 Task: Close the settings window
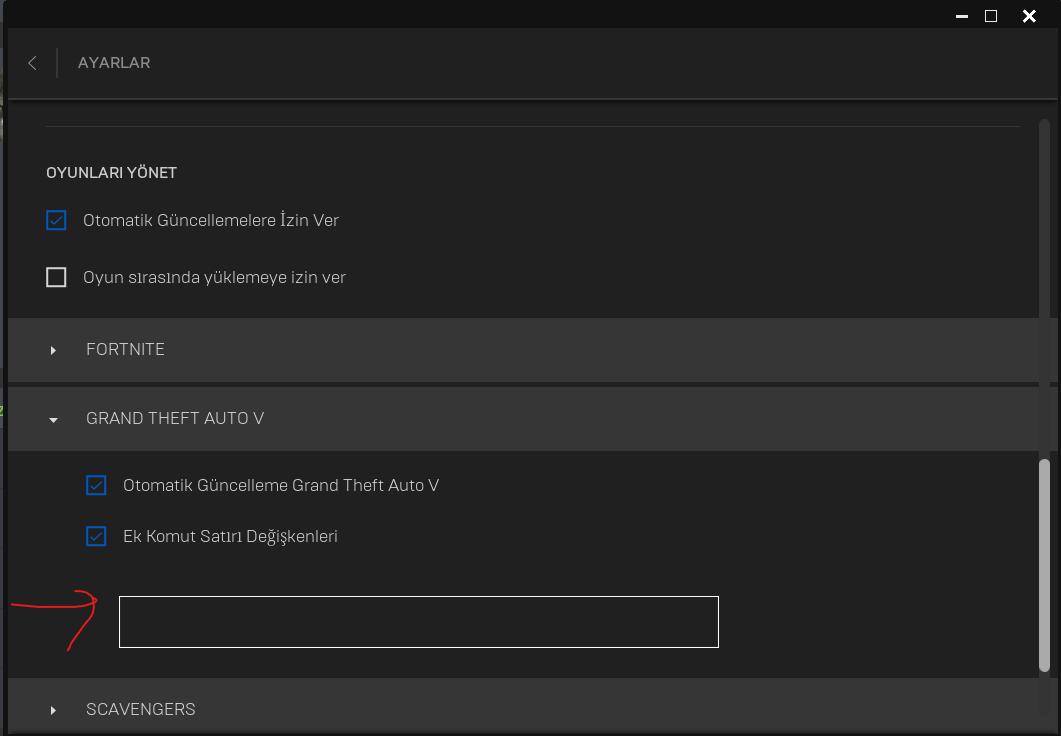point(1029,16)
